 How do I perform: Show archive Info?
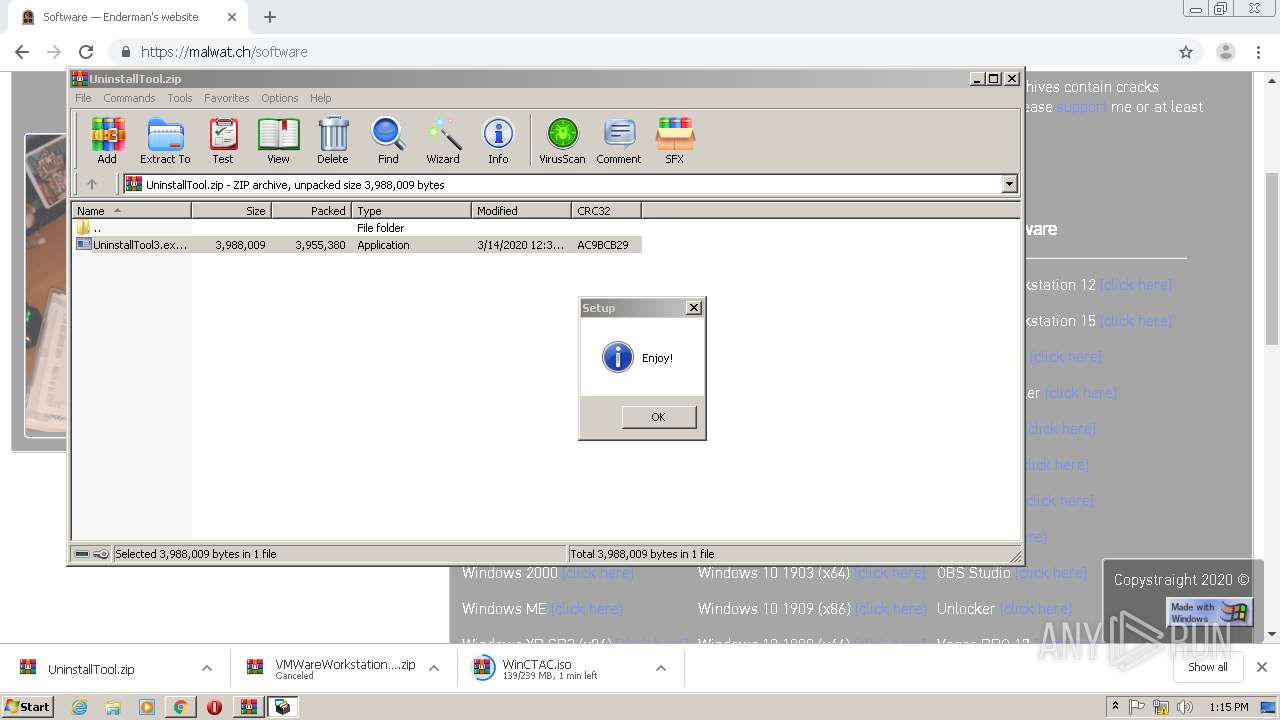[498, 140]
